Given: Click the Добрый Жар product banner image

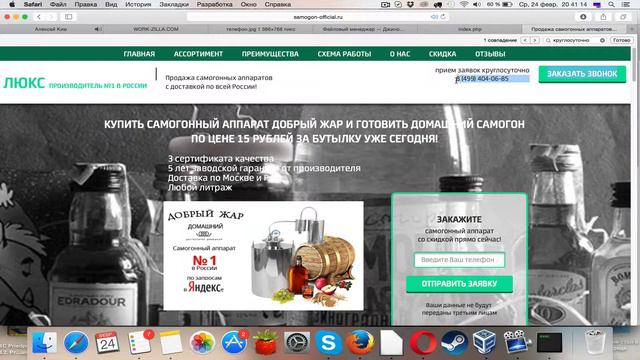Looking at the screenshot, I should tap(263, 256).
